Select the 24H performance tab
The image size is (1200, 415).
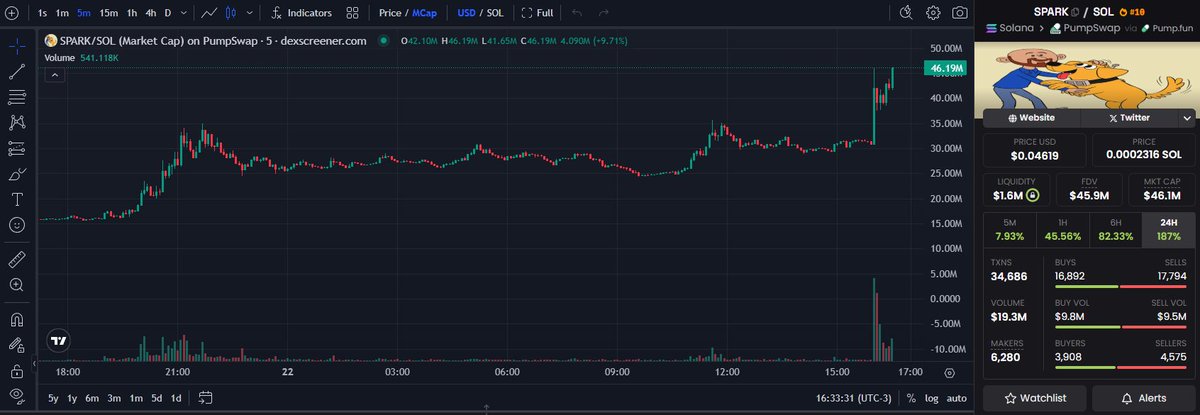[1167, 229]
